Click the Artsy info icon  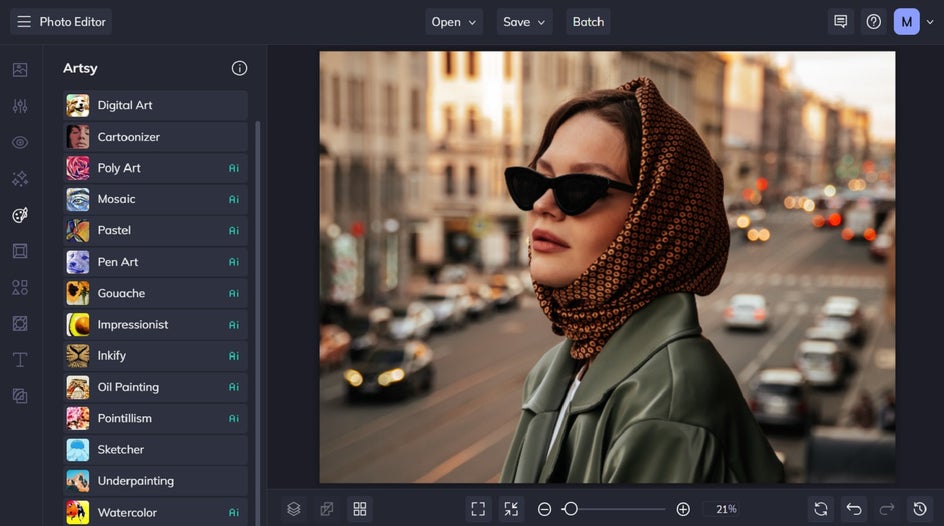coord(239,68)
